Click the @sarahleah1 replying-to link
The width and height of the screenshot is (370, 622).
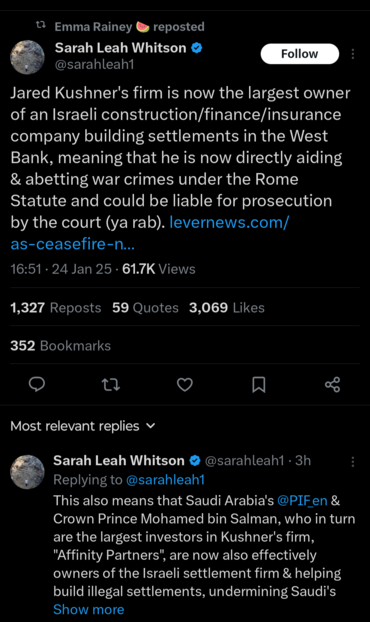(x=165, y=480)
